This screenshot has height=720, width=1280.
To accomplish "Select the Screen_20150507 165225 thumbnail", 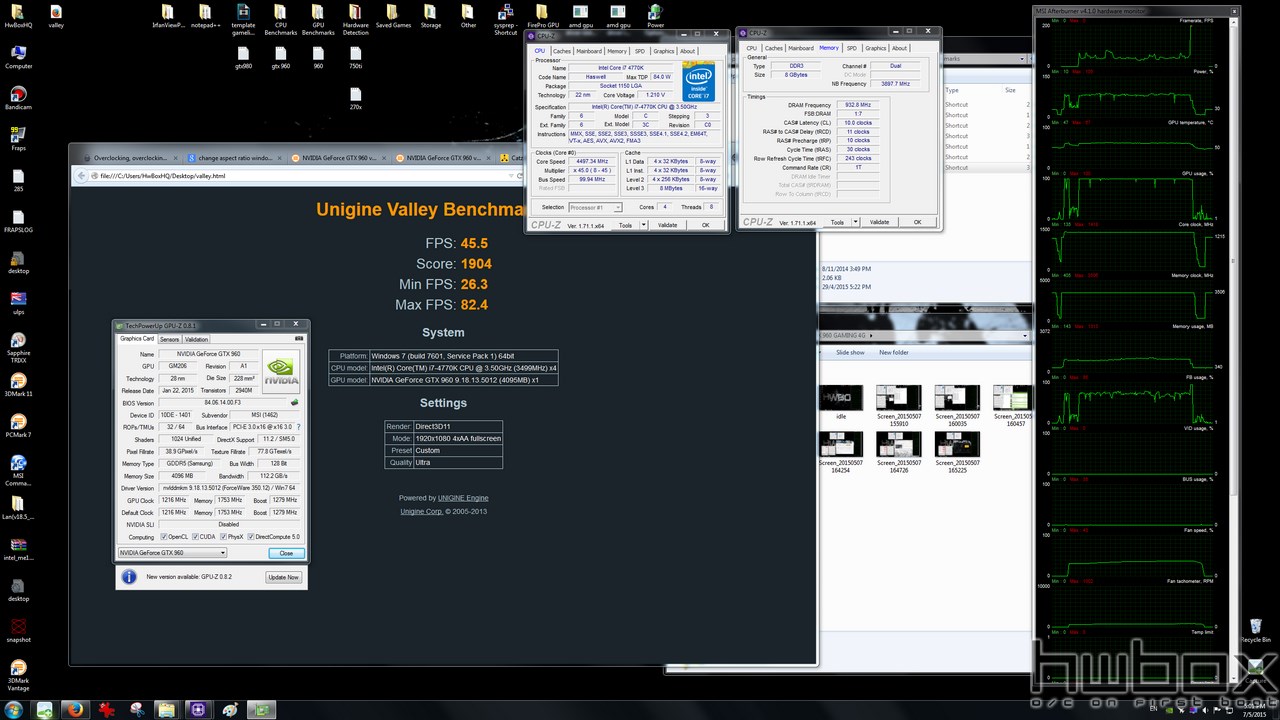I will tap(957, 450).
